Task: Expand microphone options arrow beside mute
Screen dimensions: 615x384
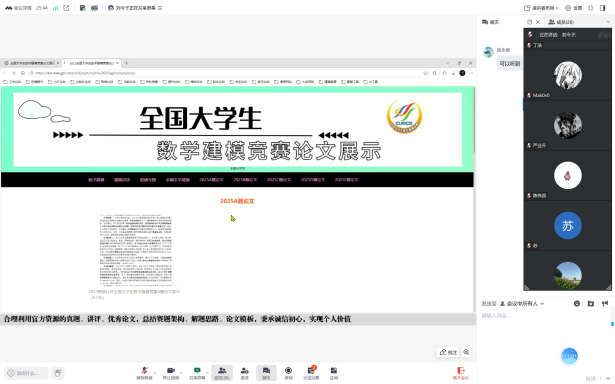Action: [155, 372]
